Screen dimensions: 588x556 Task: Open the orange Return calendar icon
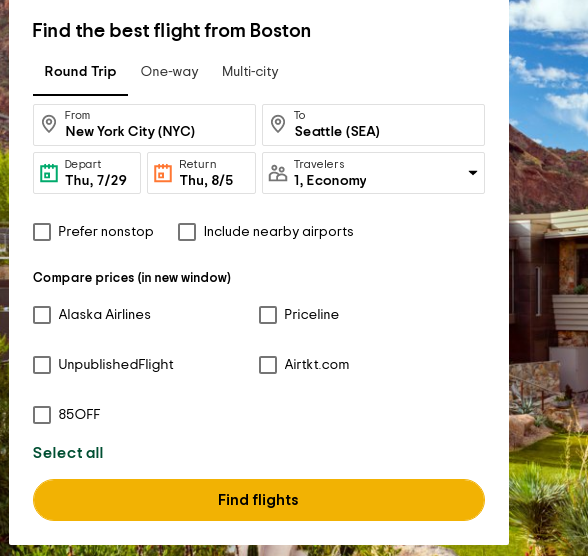[163, 173]
